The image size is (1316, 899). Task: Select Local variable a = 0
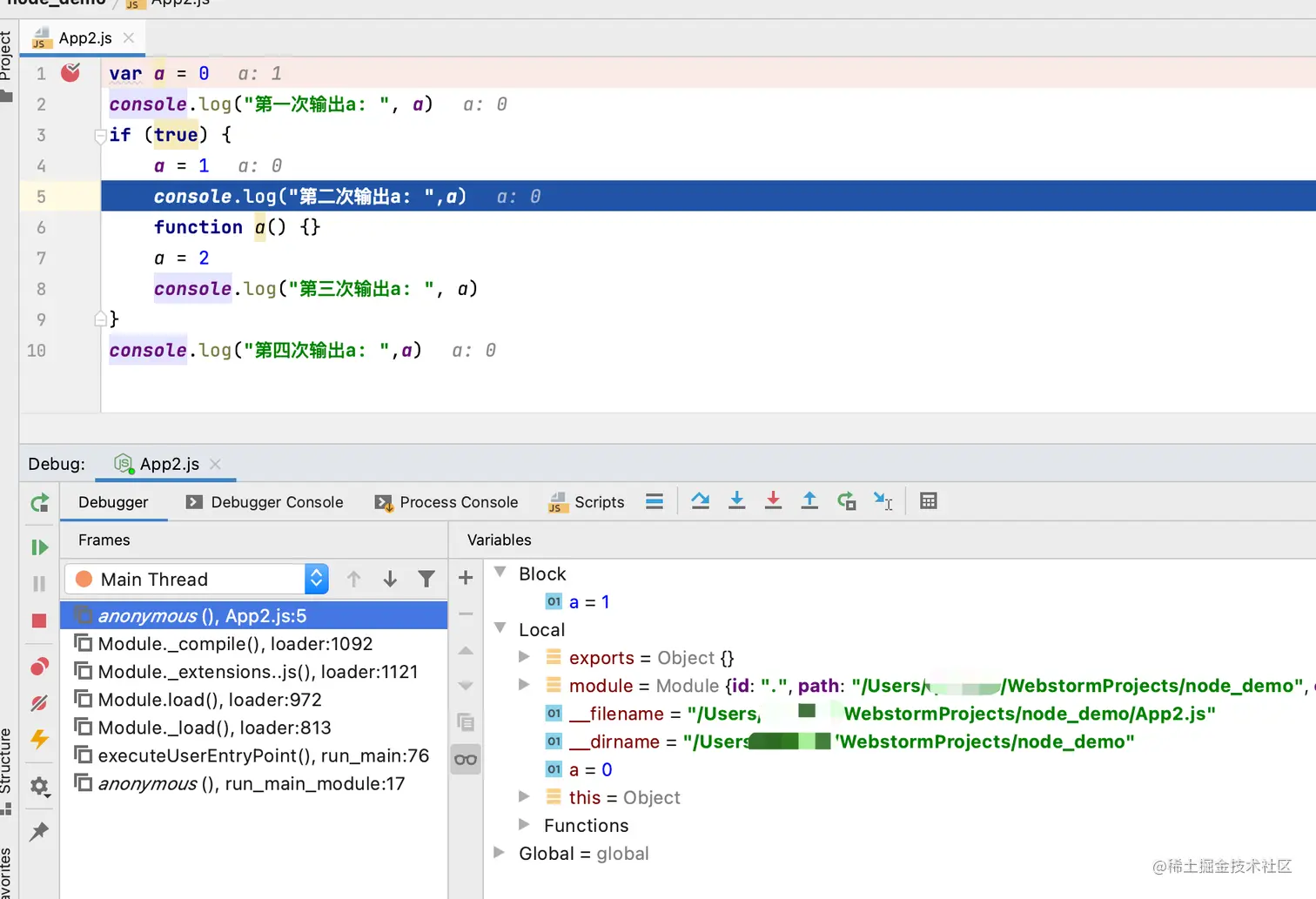pyautogui.click(x=580, y=769)
